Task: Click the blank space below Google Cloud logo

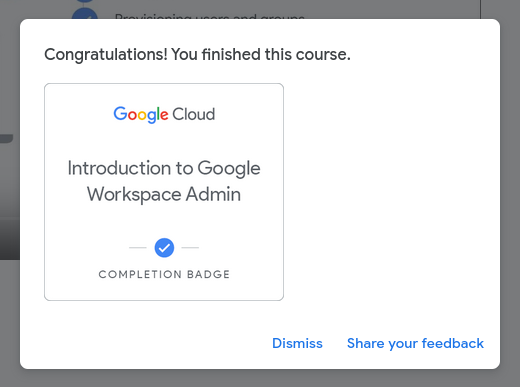Action: point(164,140)
